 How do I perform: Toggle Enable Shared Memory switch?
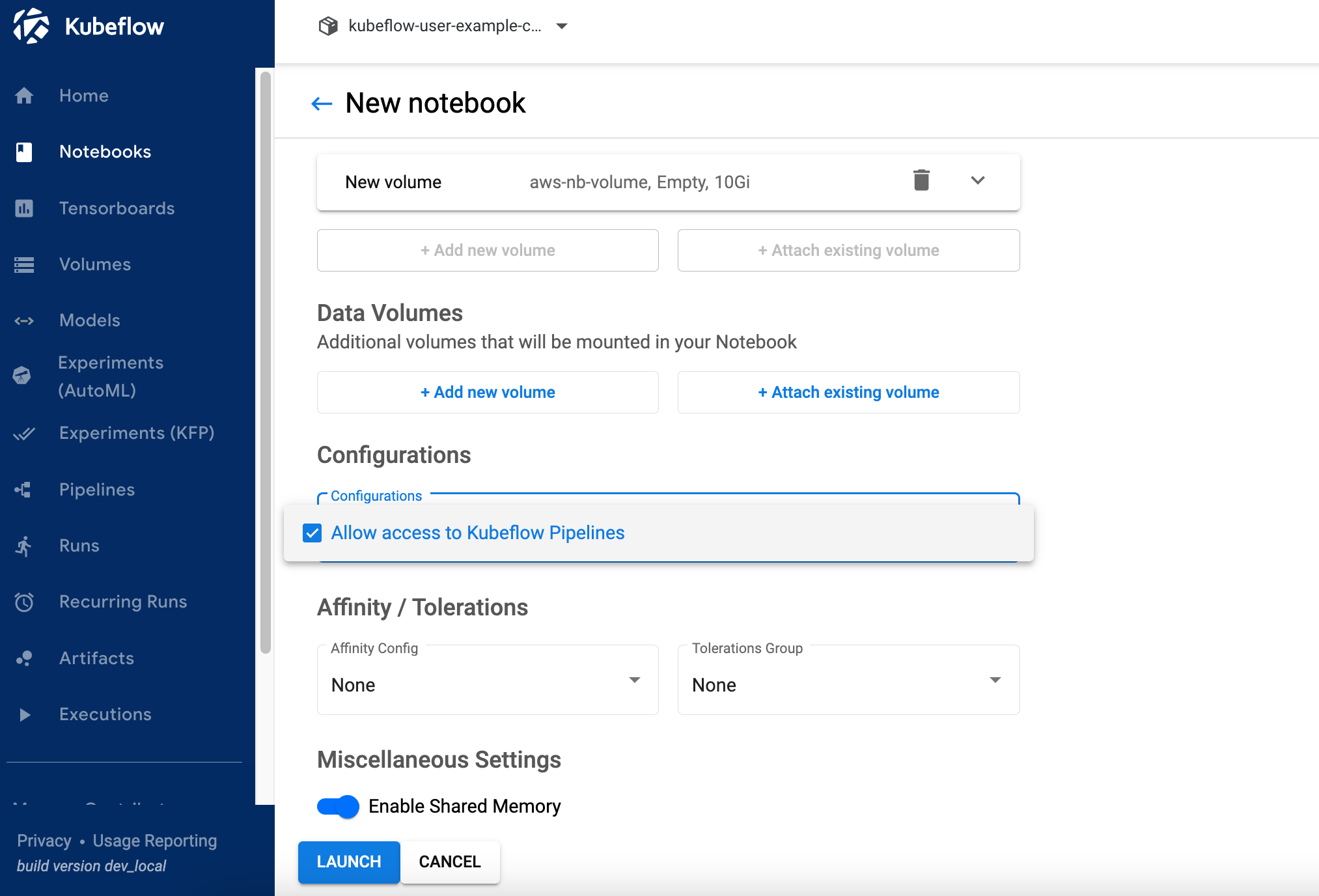(x=338, y=807)
